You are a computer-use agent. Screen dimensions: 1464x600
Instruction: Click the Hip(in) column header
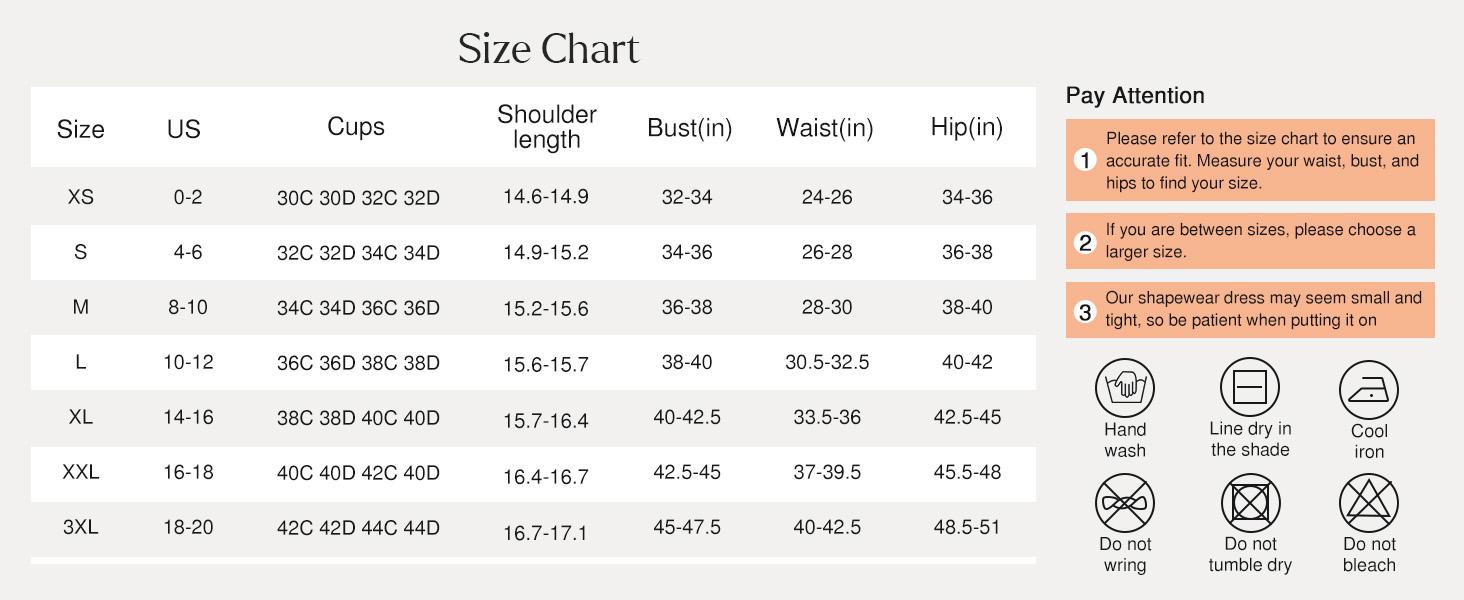click(966, 127)
